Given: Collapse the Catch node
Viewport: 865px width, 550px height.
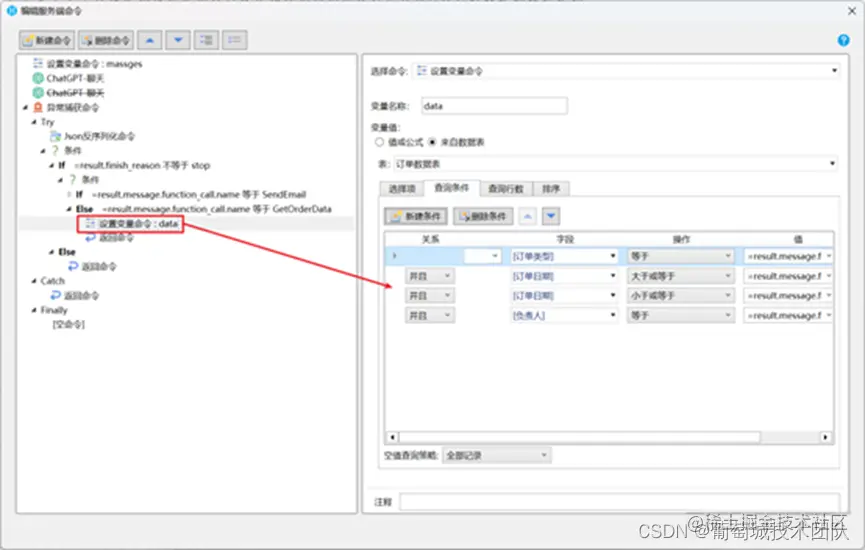Looking at the screenshot, I should pyautogui.click(x=34, y=281).
